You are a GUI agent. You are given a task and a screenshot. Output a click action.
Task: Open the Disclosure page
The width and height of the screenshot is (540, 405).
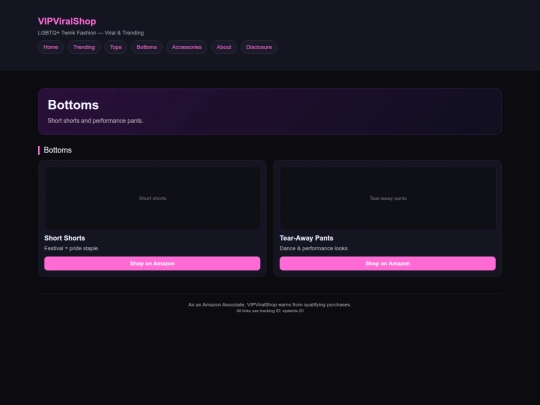(x=259, y=47)
